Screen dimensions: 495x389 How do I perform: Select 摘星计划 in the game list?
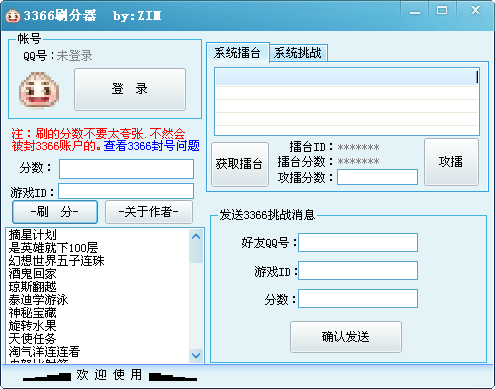(33, 235)
